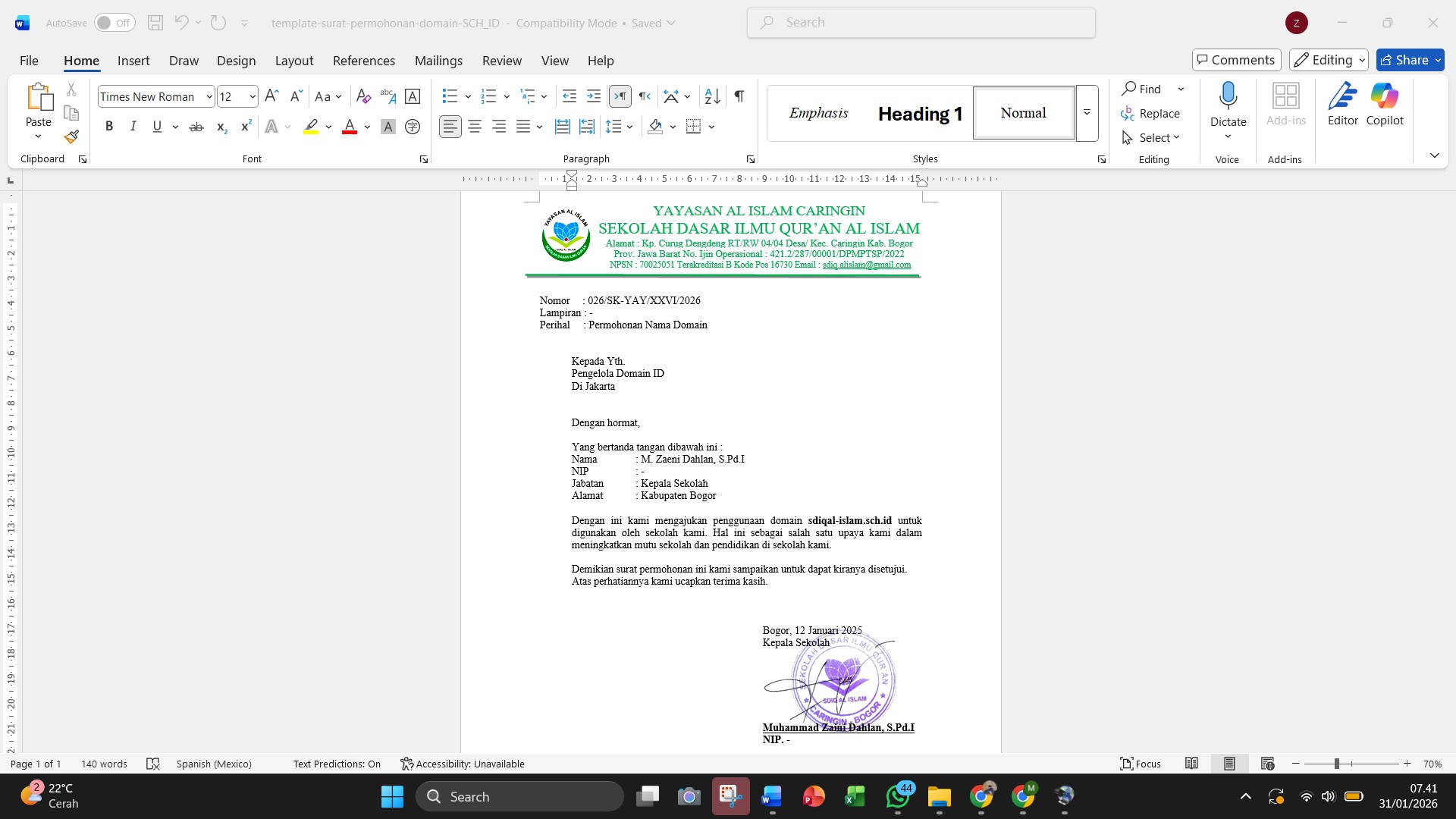Click the zoom slider in status bar

(x=1337, y=764)
